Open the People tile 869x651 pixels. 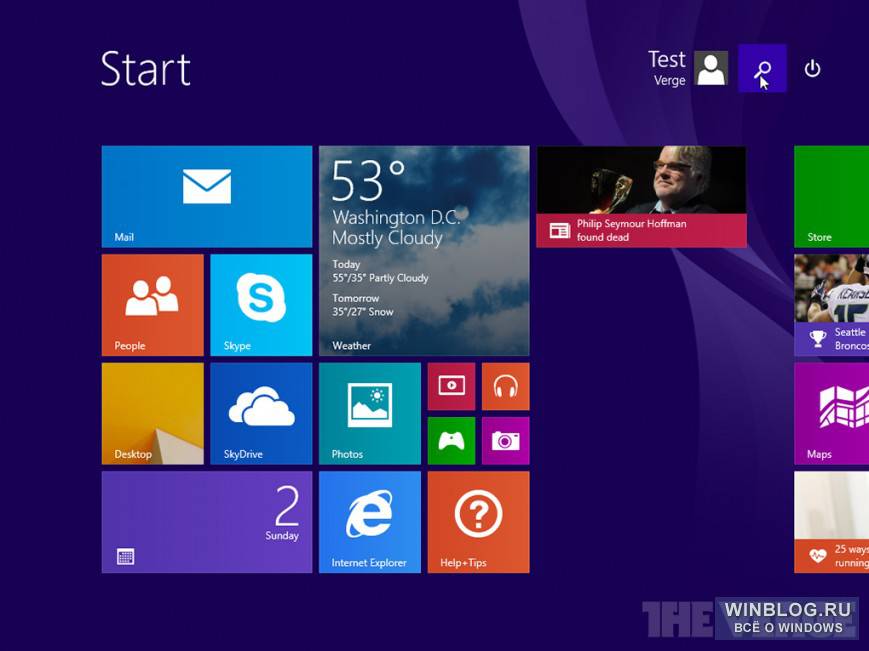click(x=152, y=305)
